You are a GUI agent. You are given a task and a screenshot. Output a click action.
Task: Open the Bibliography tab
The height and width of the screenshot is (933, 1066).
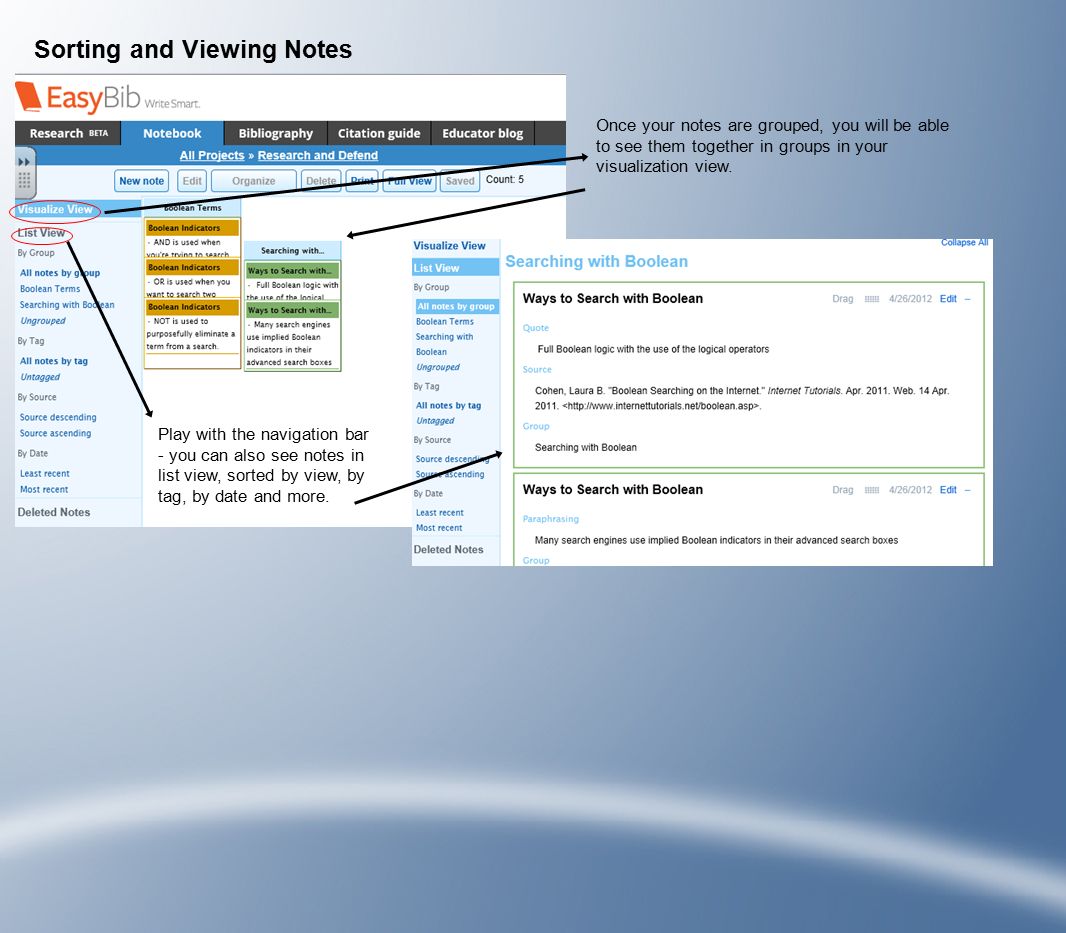coord(275,133)
